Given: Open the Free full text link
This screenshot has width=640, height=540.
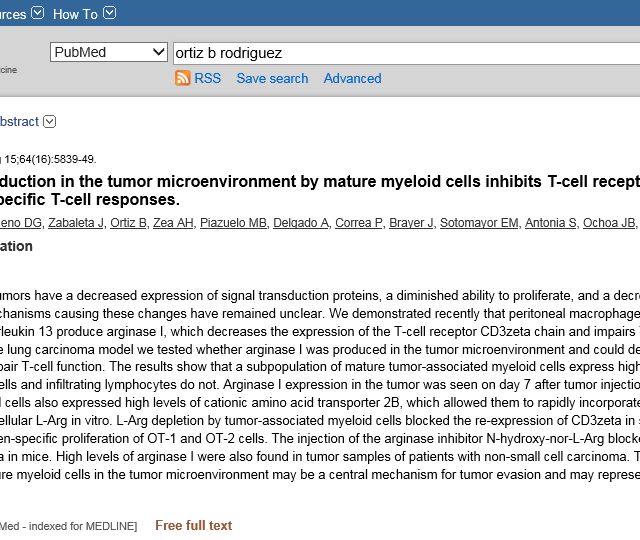Looking at the screenshot, I should coord(193,525).
